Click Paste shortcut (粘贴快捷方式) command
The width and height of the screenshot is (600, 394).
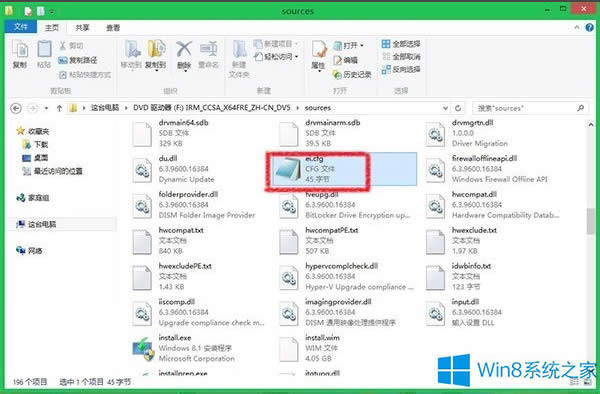(x=85, y=75)
